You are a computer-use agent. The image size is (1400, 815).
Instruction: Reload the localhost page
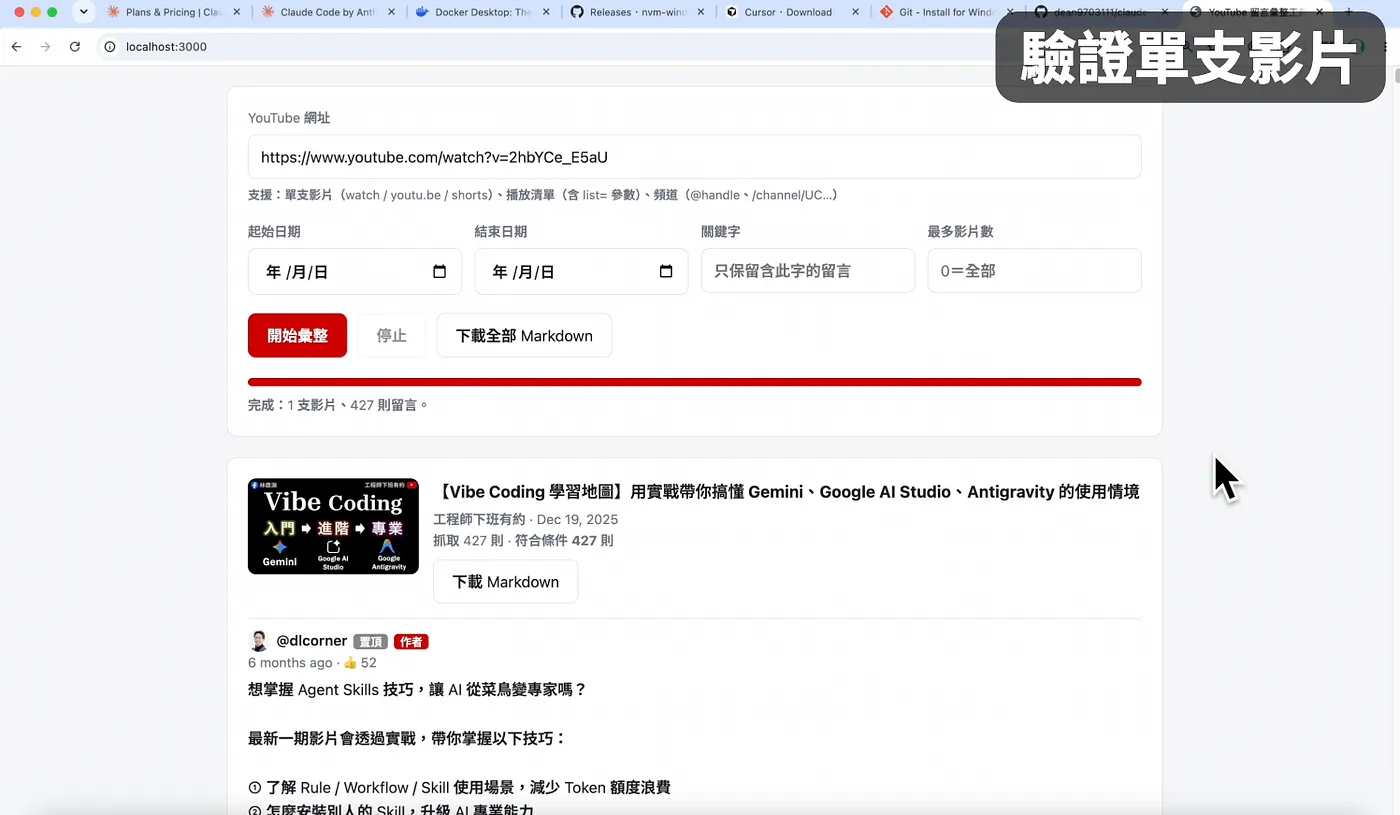click(x=75, y=47)
